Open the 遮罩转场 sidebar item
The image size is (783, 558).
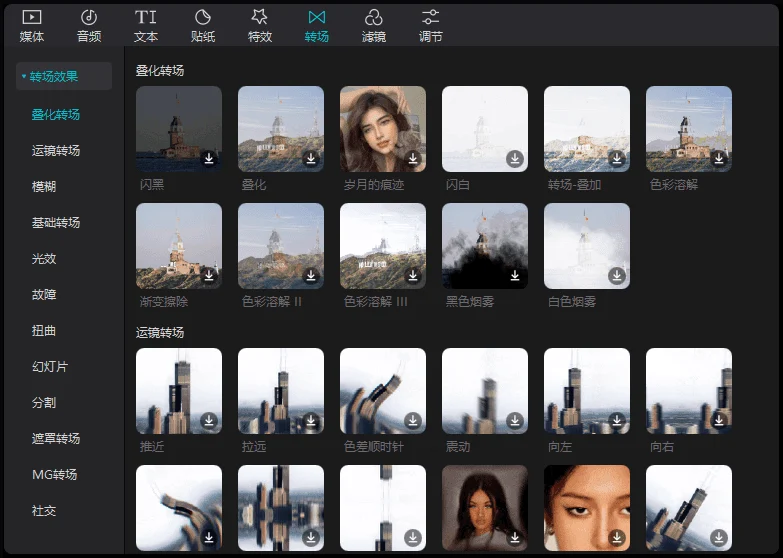click(56, 439)
